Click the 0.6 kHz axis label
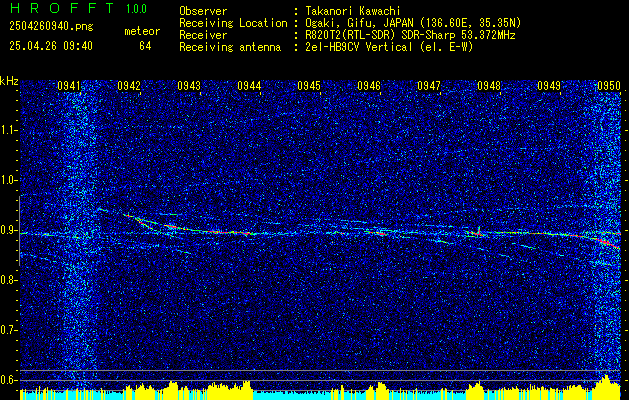 tap(9, 380)
